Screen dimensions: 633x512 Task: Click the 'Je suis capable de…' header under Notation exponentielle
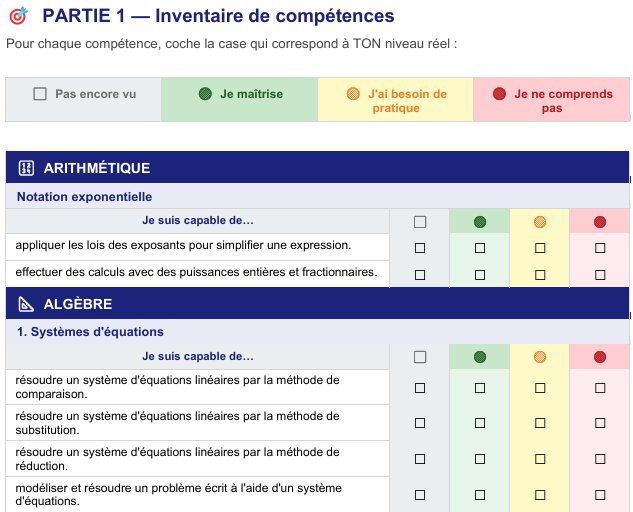pyautogui.click(x=198, y=221)
